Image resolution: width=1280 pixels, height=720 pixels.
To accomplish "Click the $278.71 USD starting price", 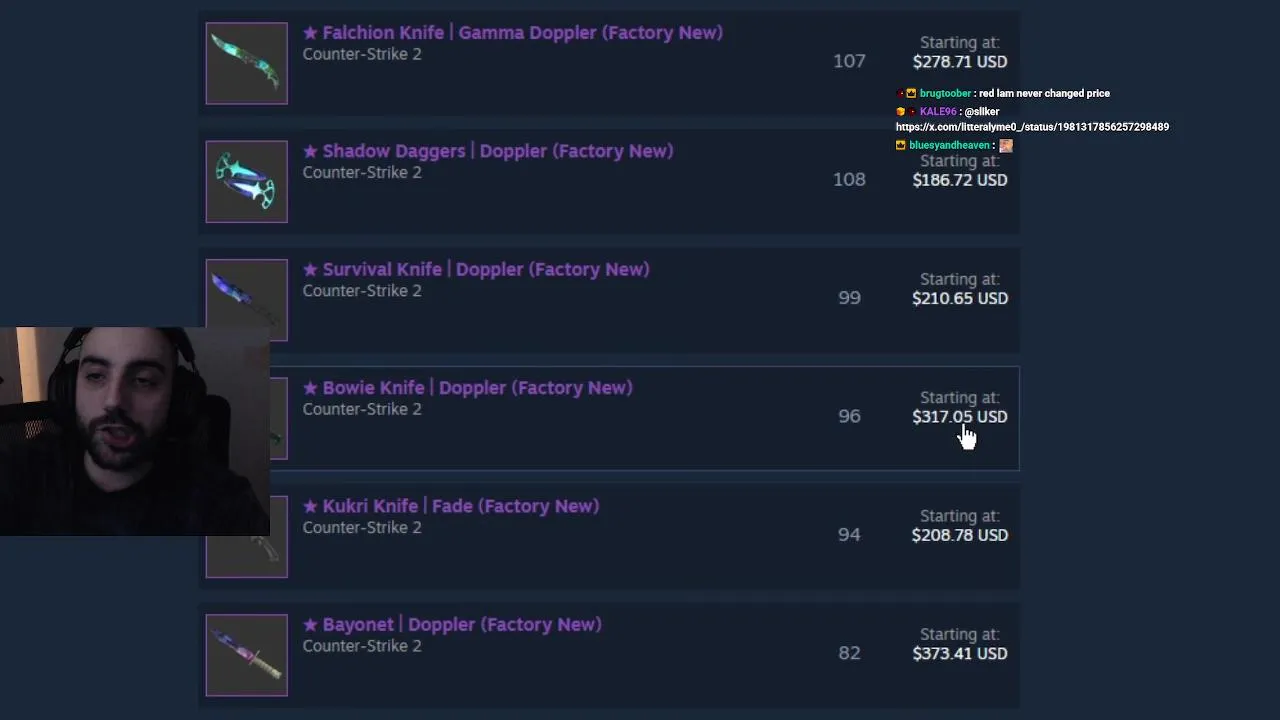I will pos(959,62).
